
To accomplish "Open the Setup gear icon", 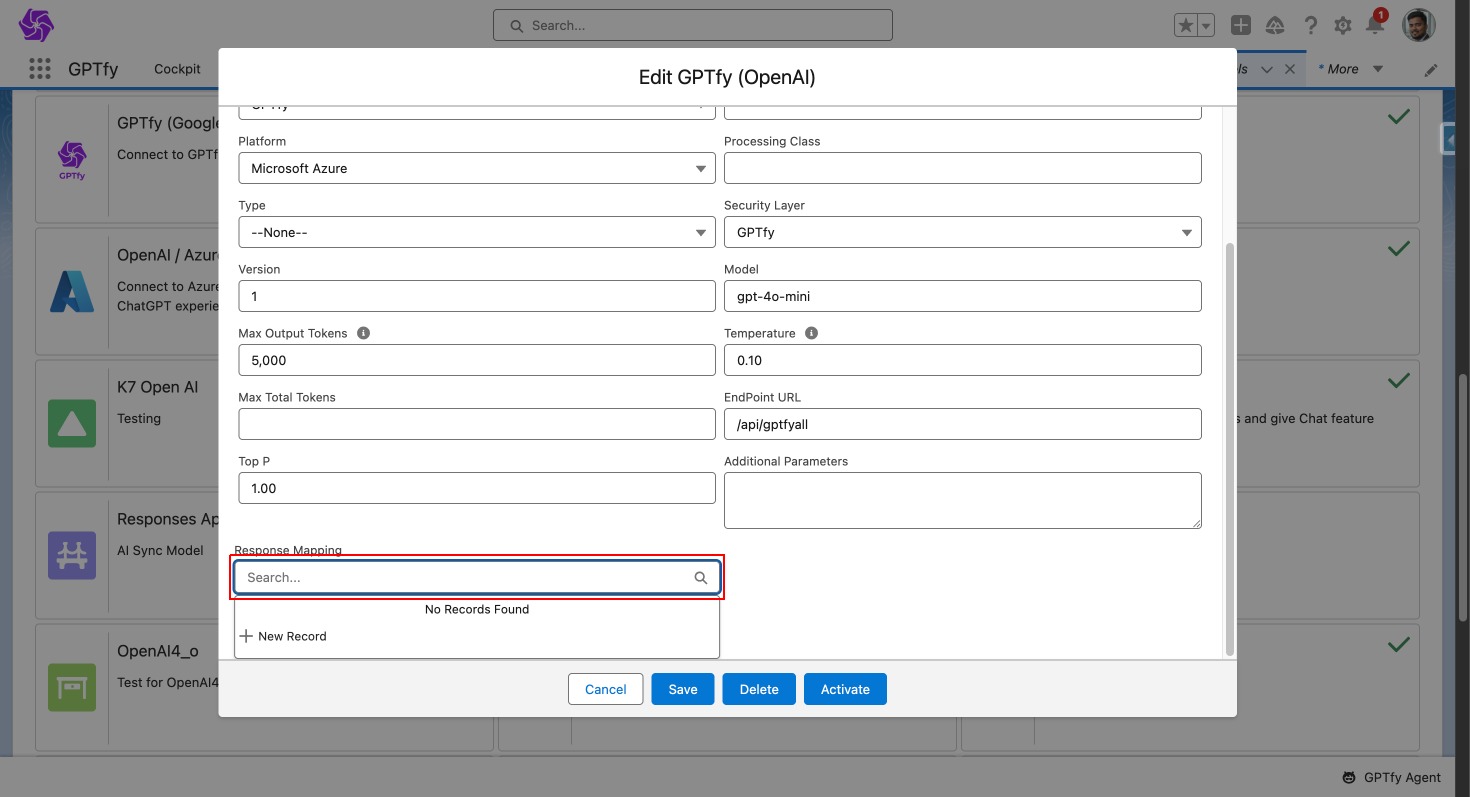I will pyautogui.click(x=1343, y=26).
